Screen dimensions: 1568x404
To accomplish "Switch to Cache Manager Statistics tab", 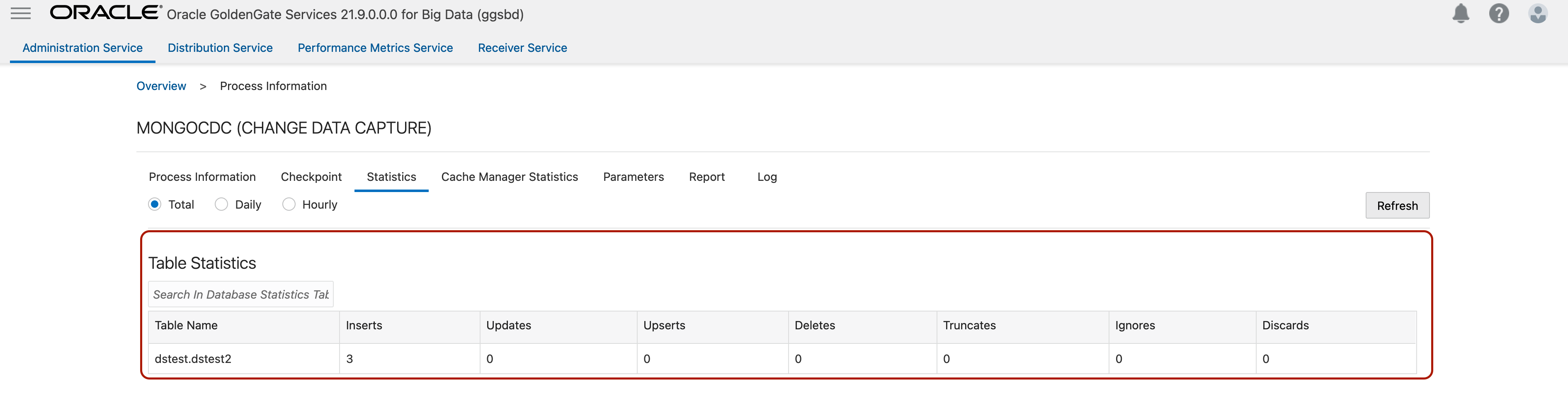I will coord(510,178).
